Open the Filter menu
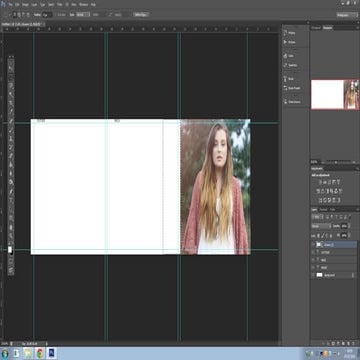 [x=60, y=5]
